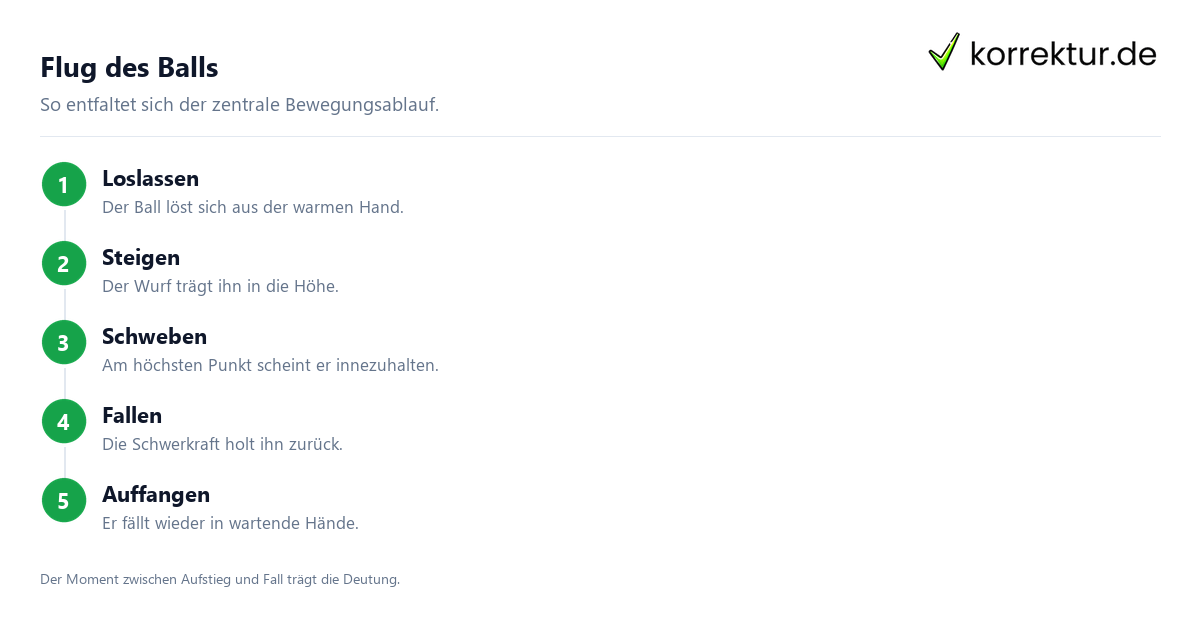This screenshot has width=1200, height=630.
Task: Click the green step 5 circle
Action: [x=64, y=500]
